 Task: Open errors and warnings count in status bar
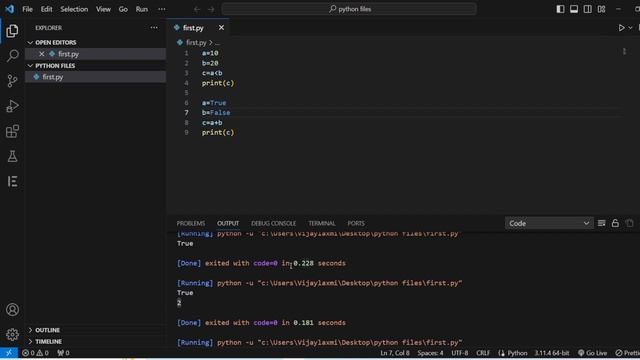(35, 353)
